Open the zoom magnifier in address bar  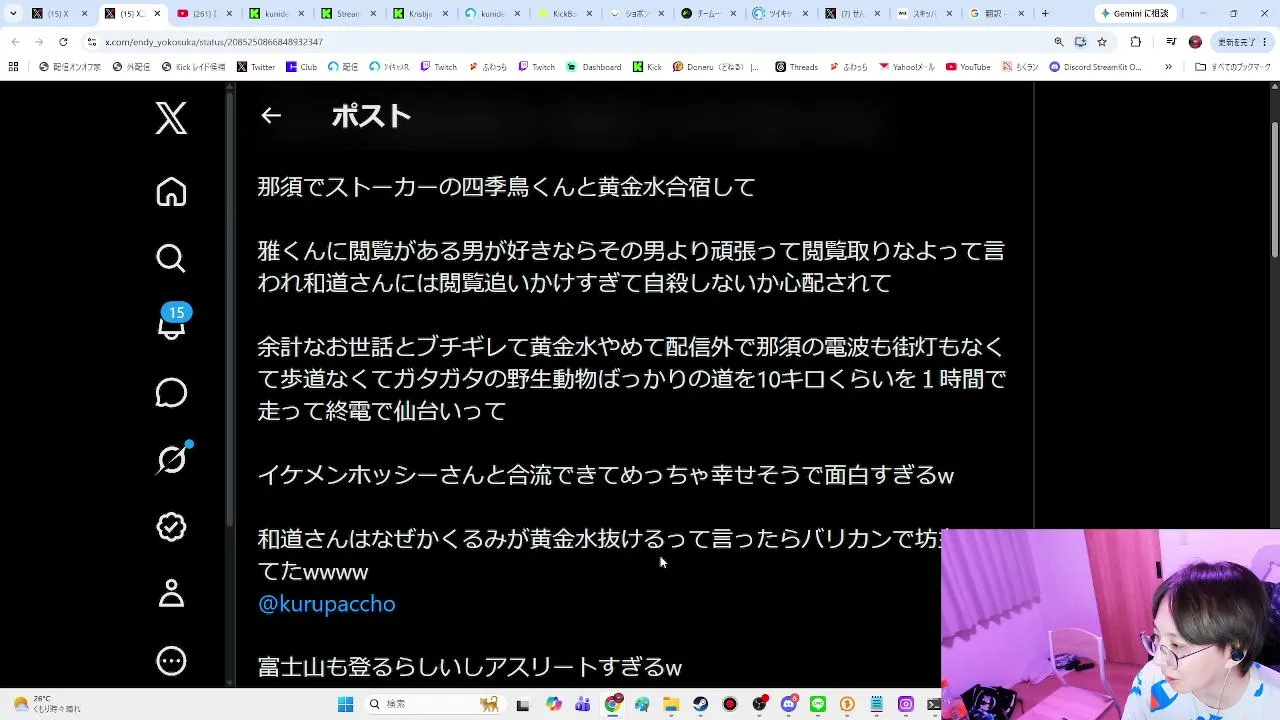pos(1059,42)
